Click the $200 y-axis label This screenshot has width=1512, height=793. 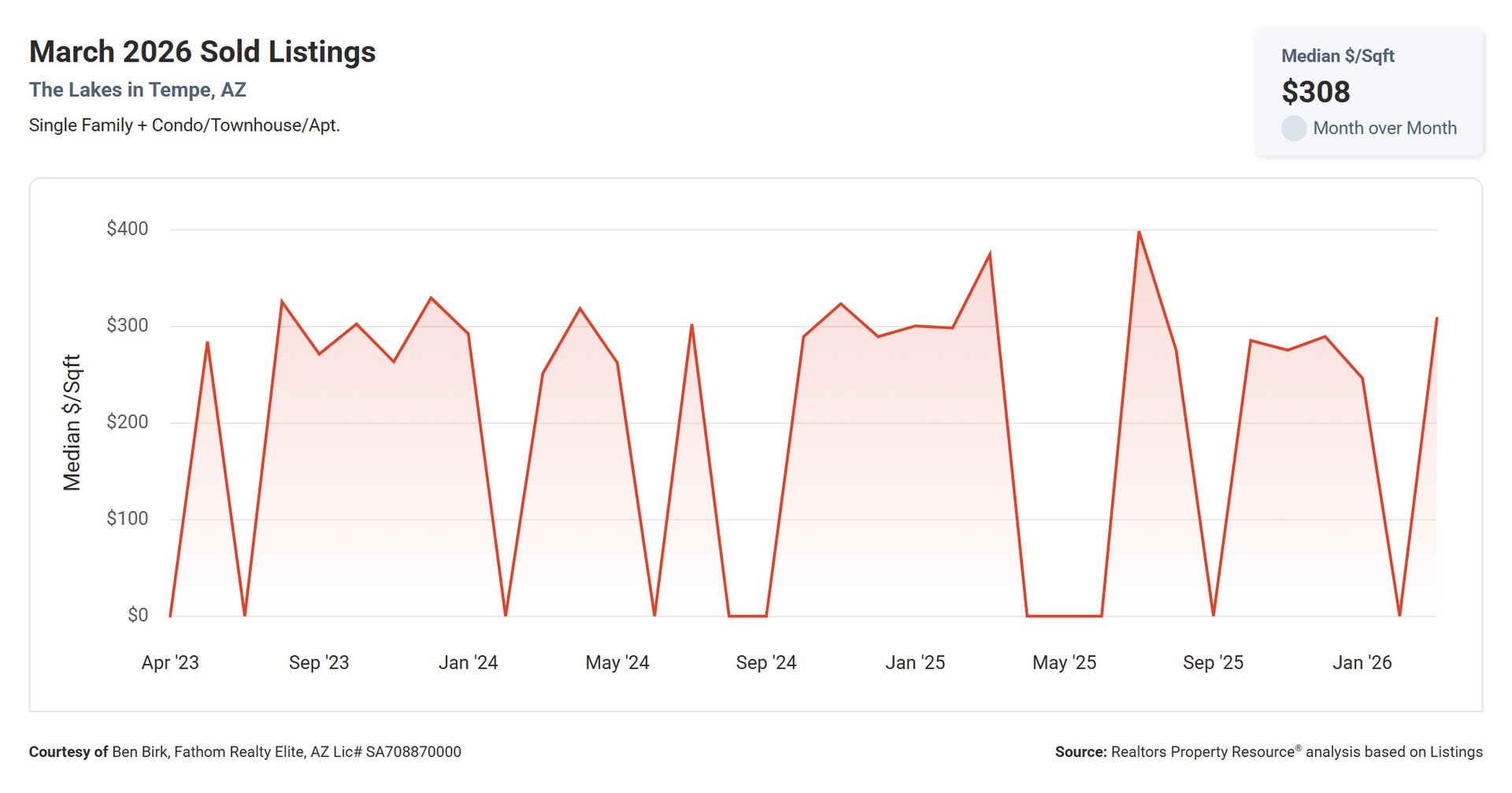point(128,422)
